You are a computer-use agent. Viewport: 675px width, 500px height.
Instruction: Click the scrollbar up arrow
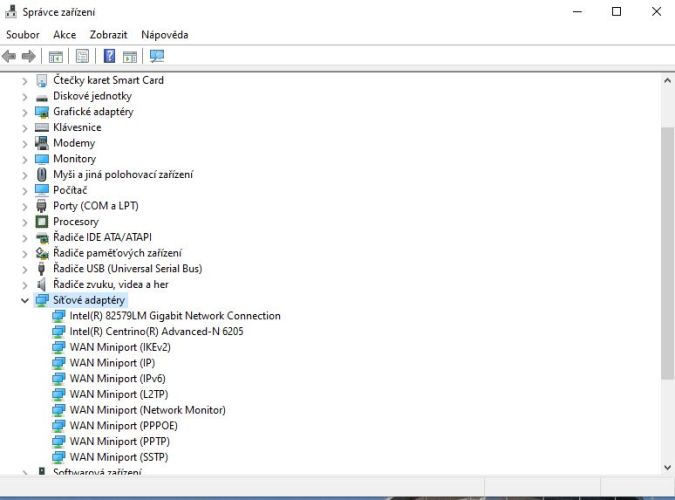[x=667, y=80]
